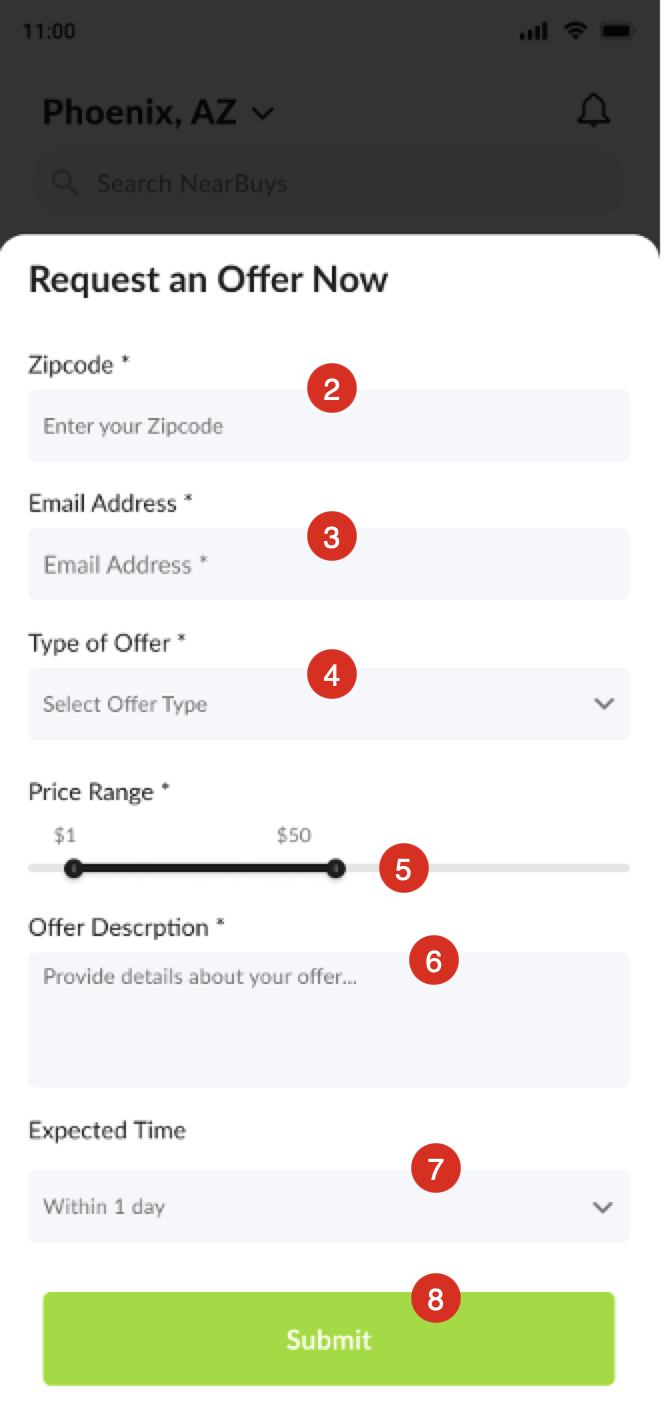Click the Wi-Fi status icon

(575, 31)
